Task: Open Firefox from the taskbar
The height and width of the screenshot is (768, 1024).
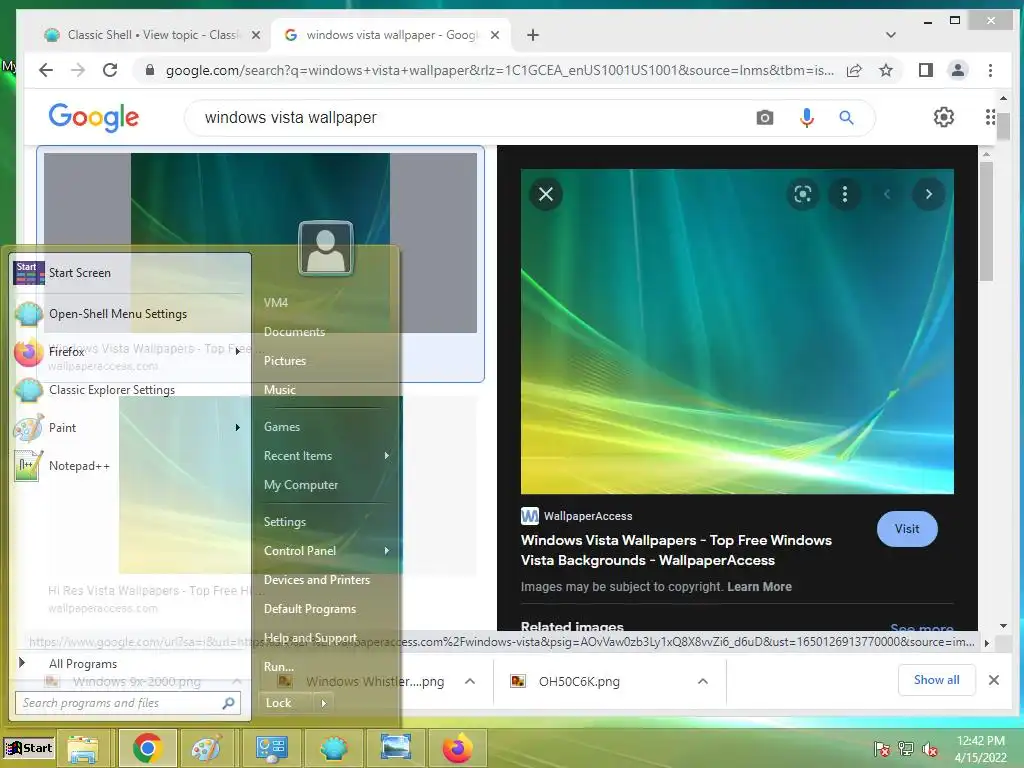Action: click(x=457, y=748)
